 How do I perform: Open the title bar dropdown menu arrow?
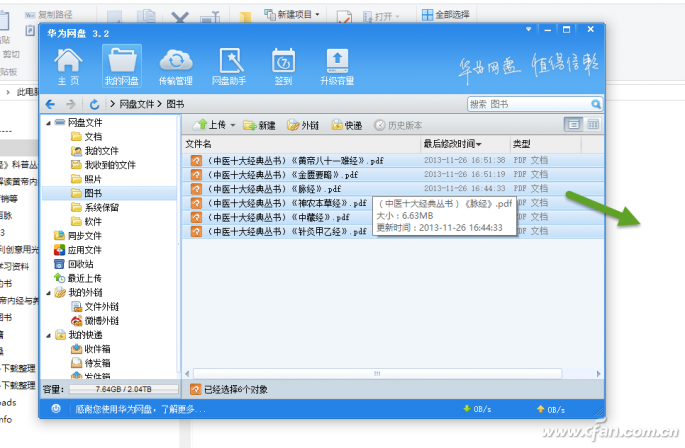(528, 29)
